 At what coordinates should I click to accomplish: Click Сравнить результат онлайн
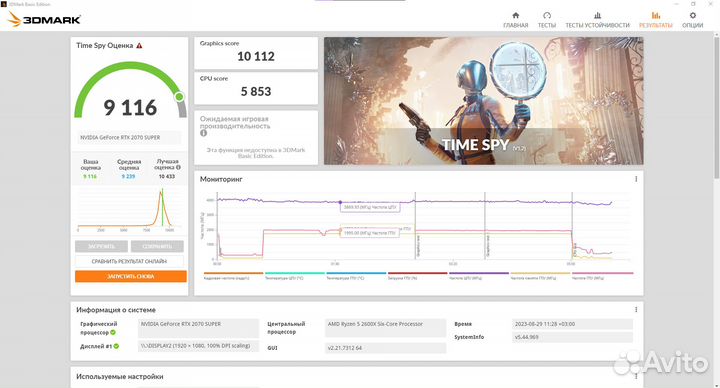tap(129, 261)
